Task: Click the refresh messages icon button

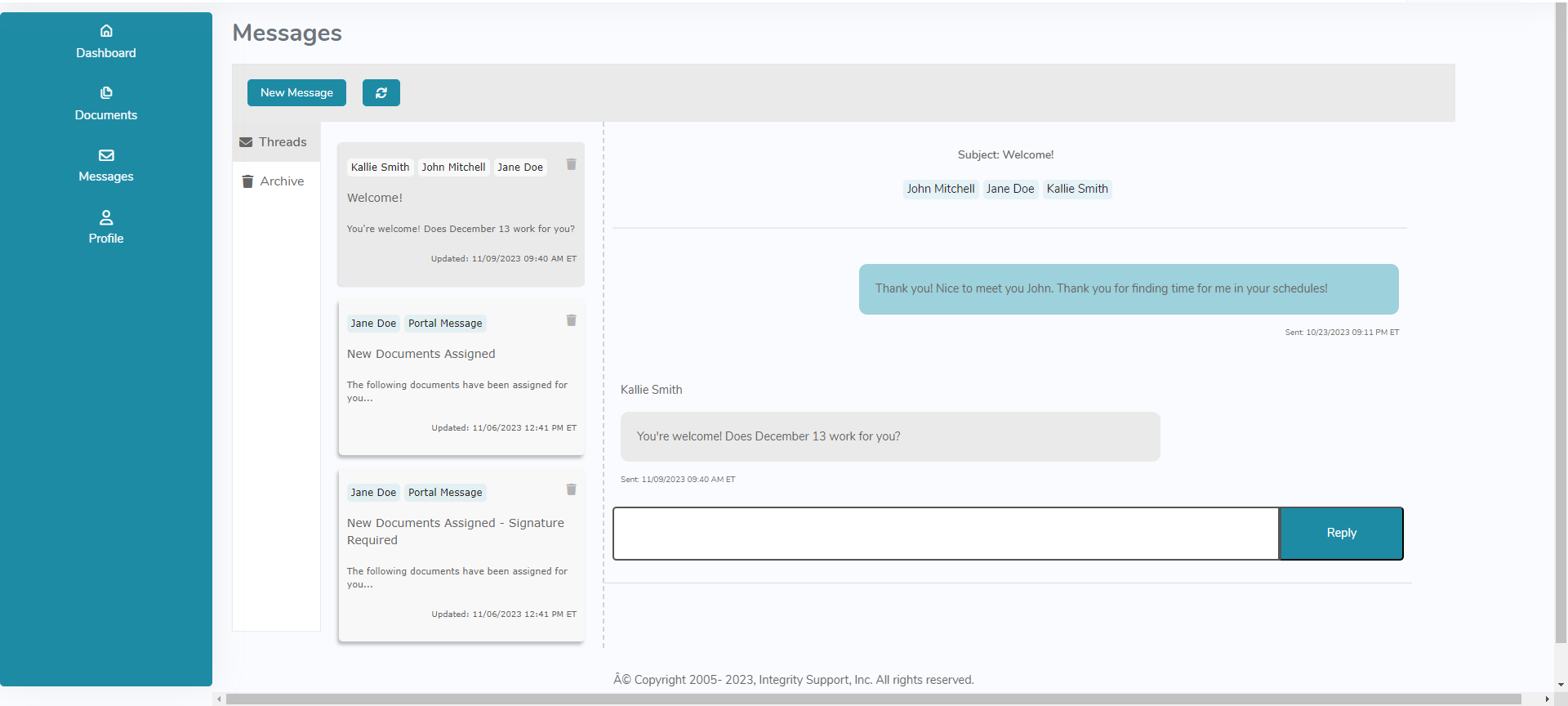Action: [381, 93]
